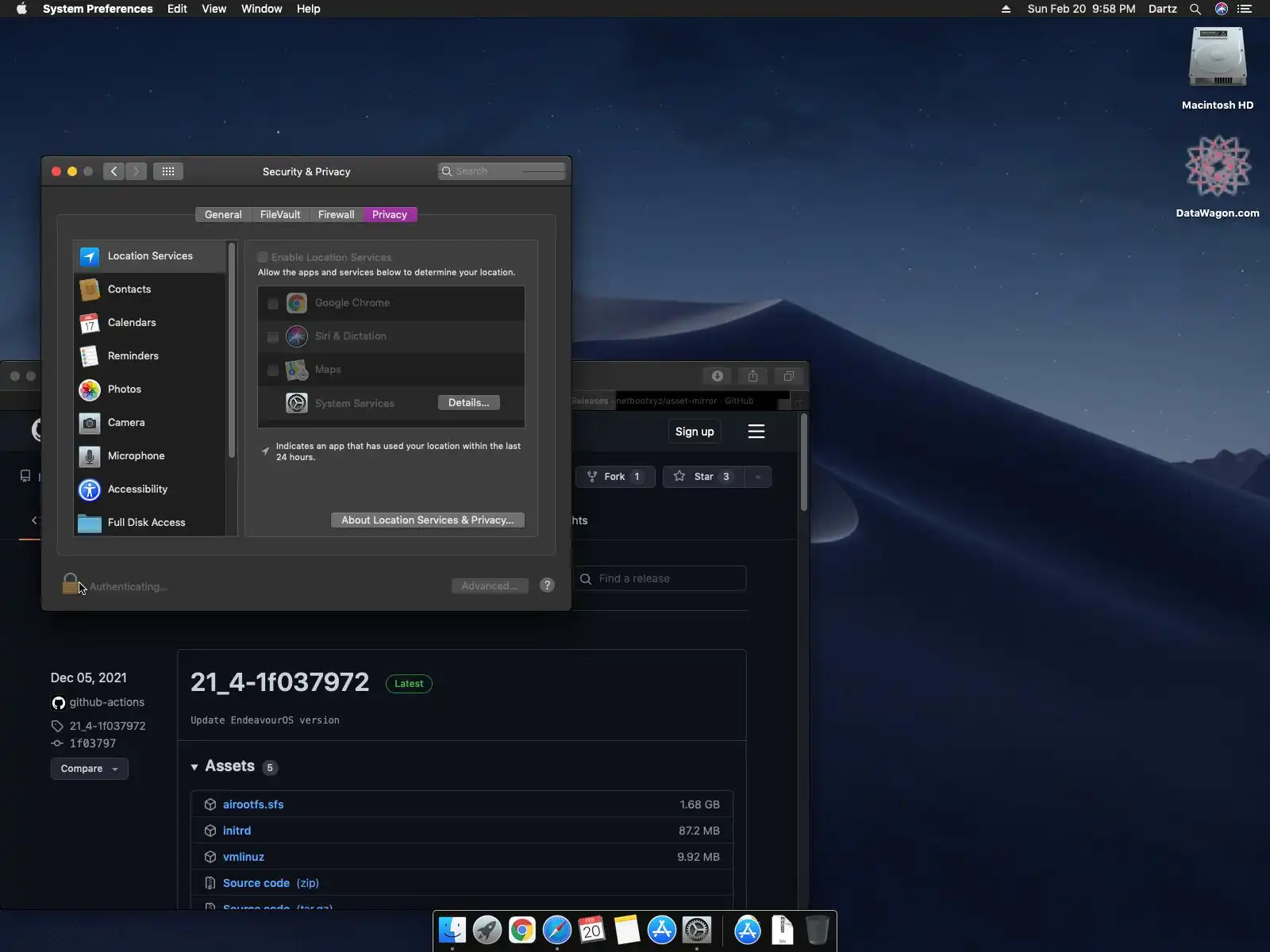1270x952 pixels.
Task: Toggle the Maps location checkbox
Action: pos(273,370)
